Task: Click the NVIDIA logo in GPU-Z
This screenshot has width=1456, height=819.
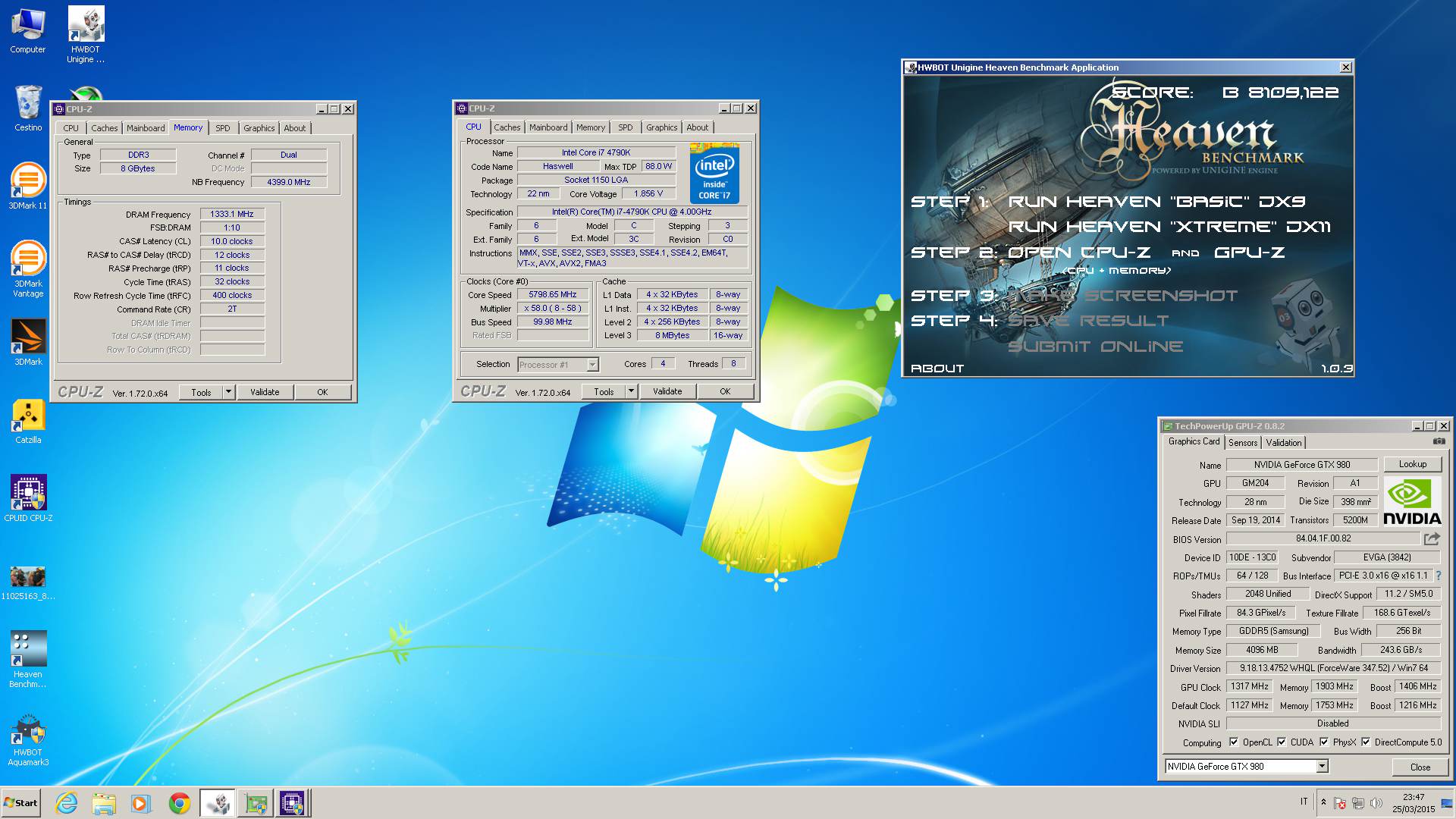Action: pos(1411,501)
